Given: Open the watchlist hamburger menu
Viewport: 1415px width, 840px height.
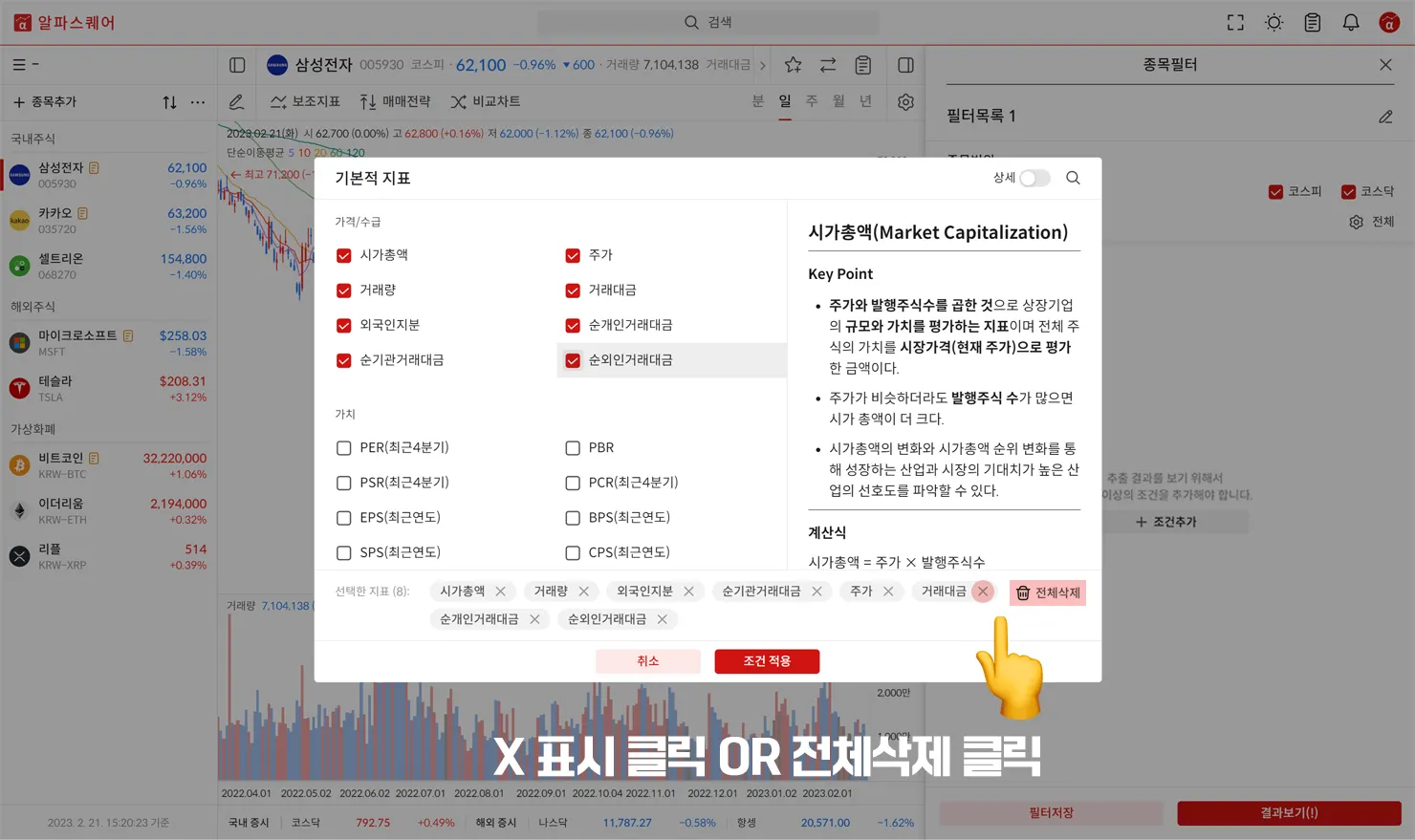Looking at the screenshot, I should [x=19, y=65].
